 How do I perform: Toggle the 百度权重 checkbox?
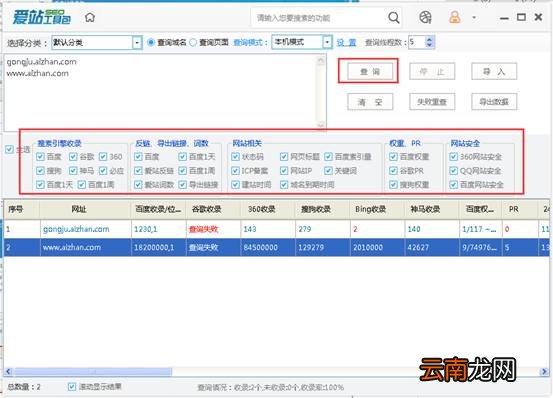393,157
